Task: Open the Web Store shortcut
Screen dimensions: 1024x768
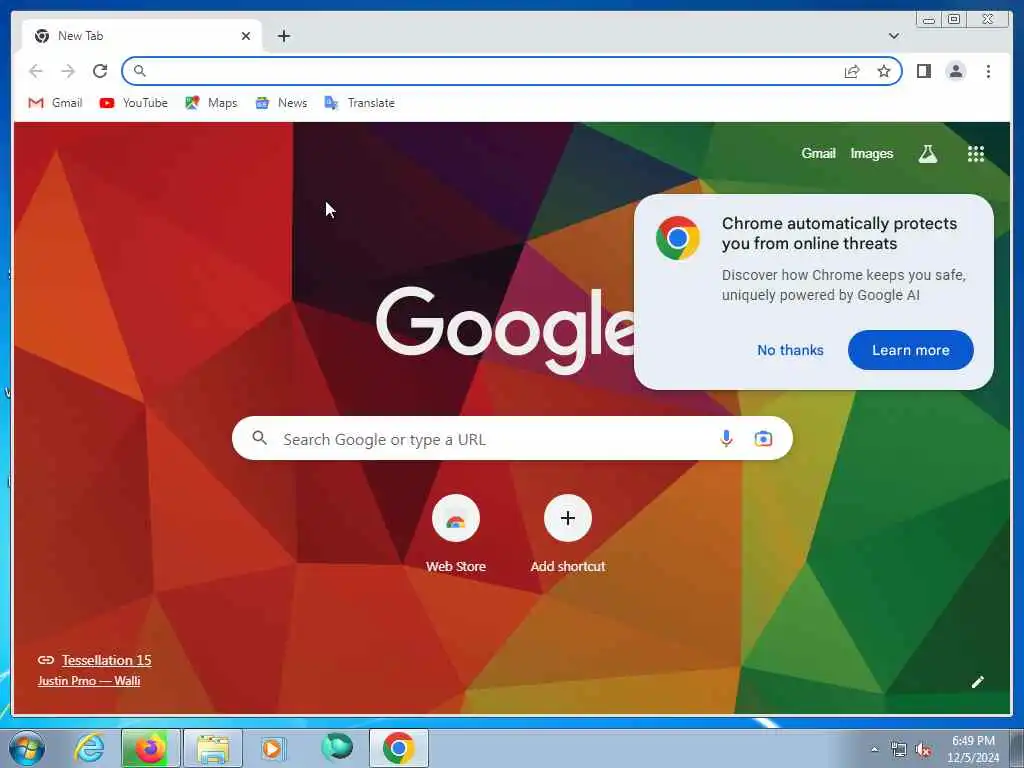Action: pos(456,534)
